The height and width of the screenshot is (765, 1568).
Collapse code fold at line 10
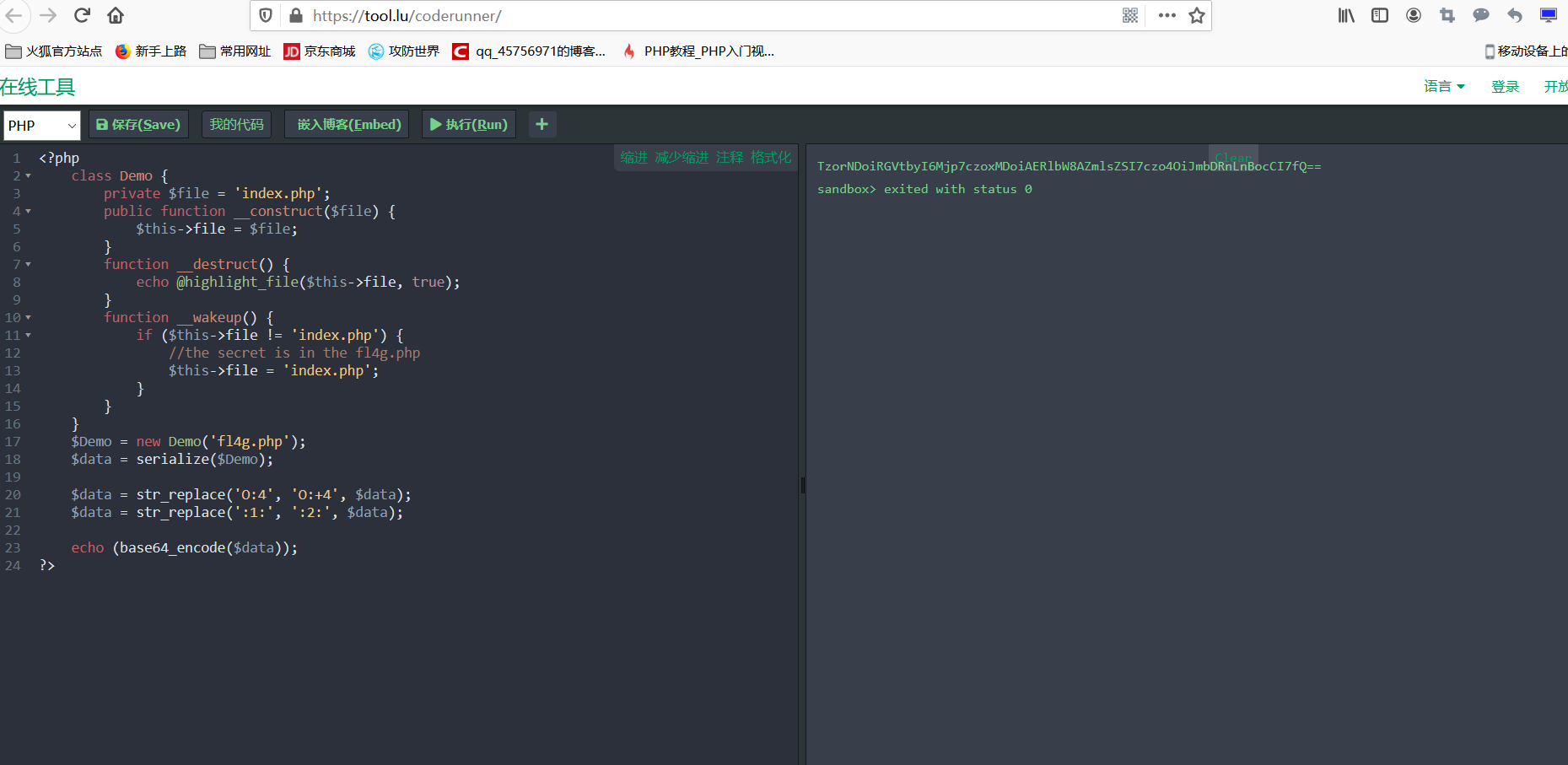28,317
